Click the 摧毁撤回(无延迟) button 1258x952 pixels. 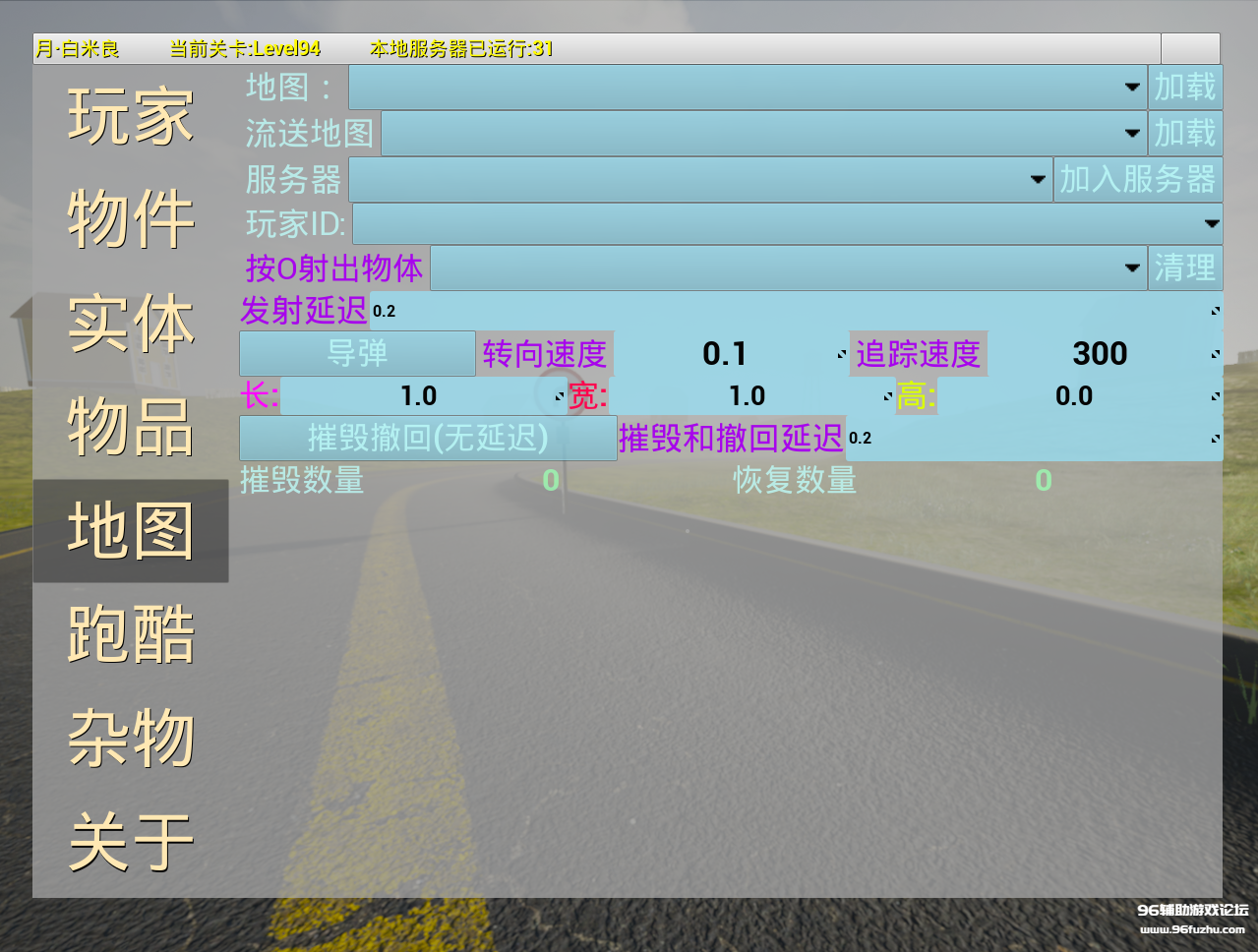pos(429,438)
